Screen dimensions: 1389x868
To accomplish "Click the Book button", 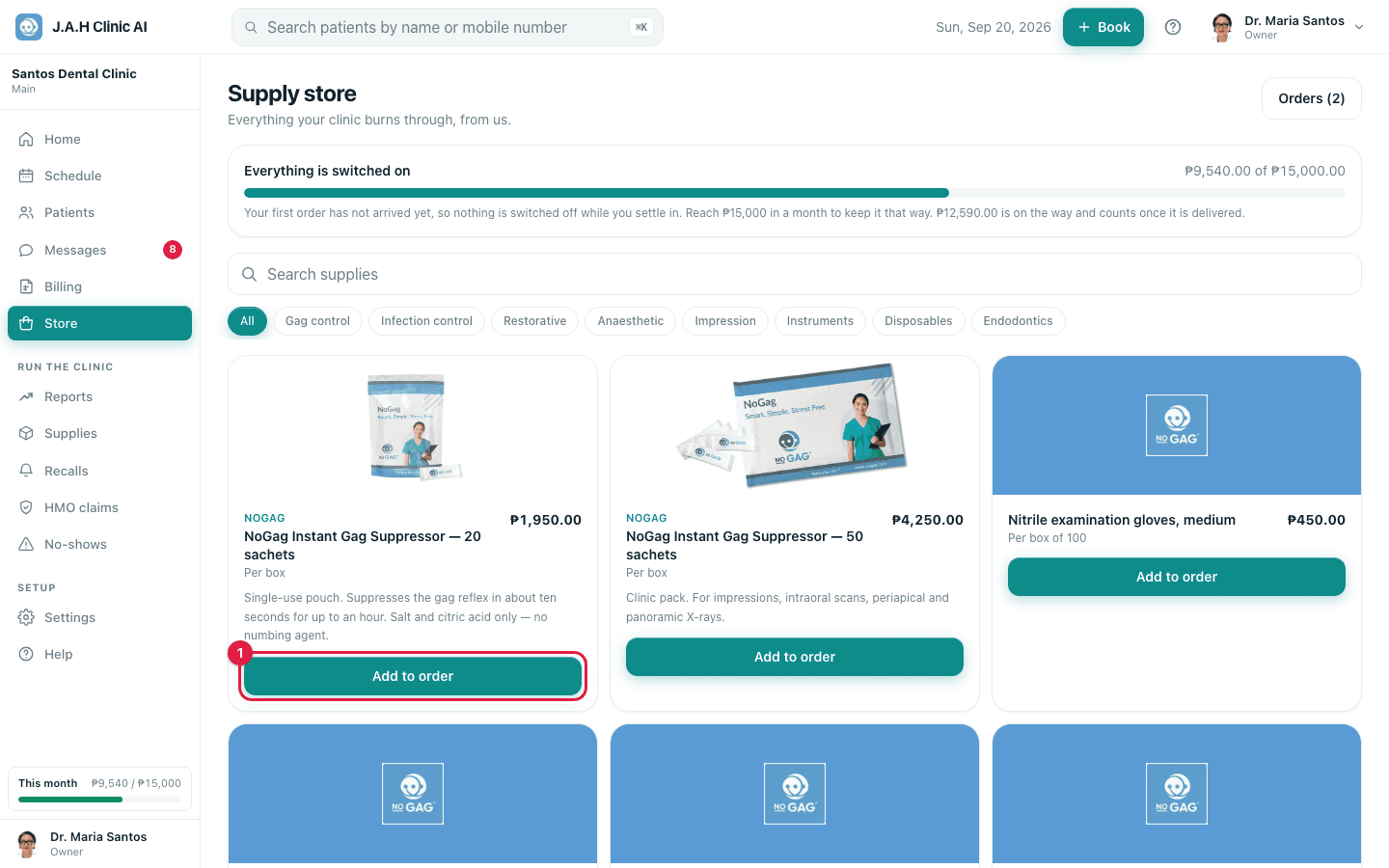I will [1103, 27].
